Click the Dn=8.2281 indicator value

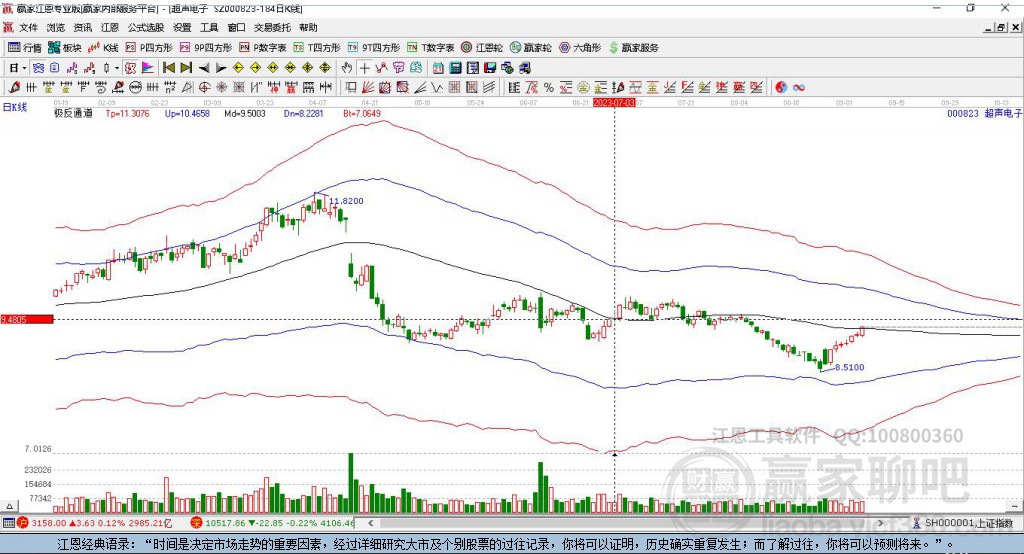[x=304, y=113]
